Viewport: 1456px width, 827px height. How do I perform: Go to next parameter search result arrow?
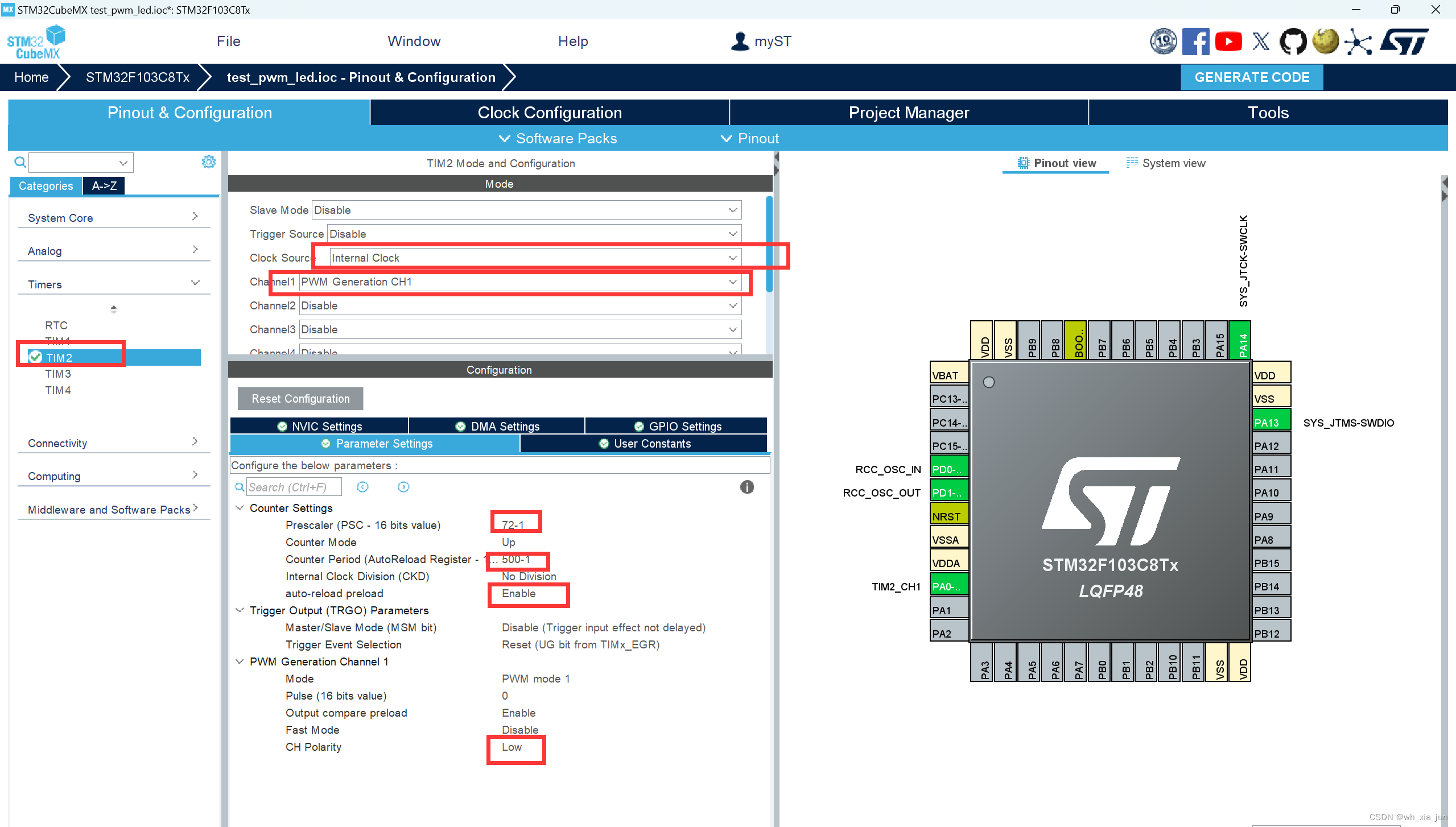(403, 487)
